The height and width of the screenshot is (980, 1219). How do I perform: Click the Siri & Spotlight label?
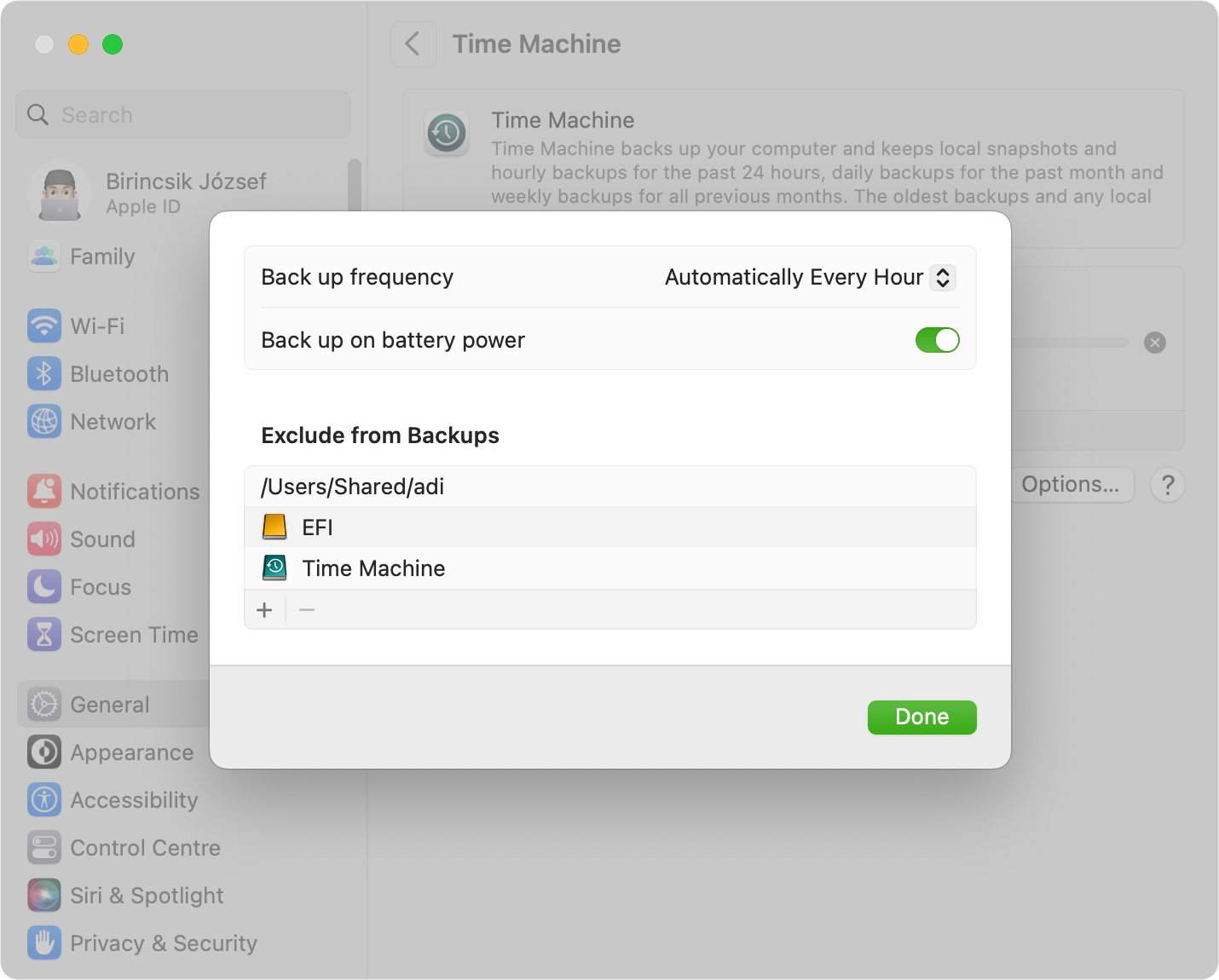147,895
